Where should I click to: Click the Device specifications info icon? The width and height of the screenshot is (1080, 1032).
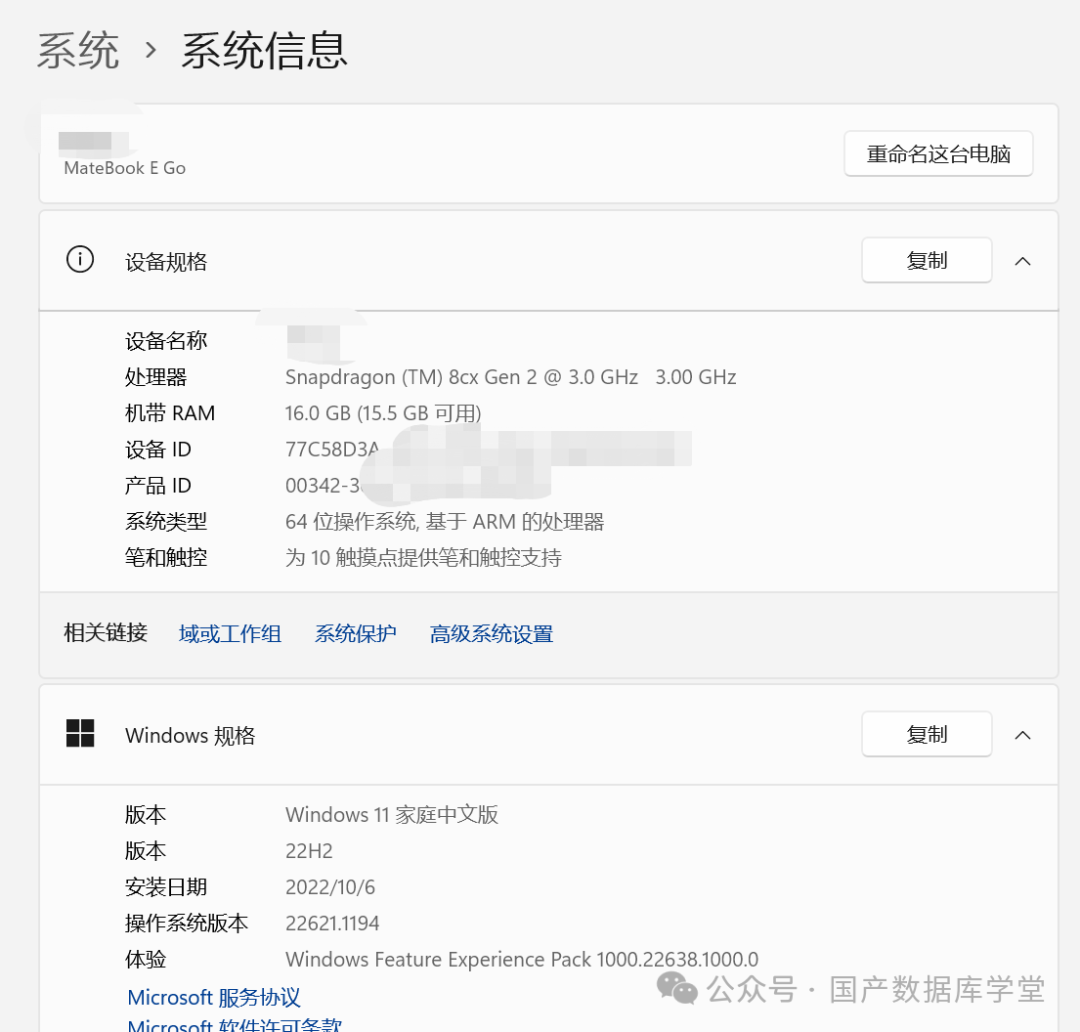pos(80,260)
